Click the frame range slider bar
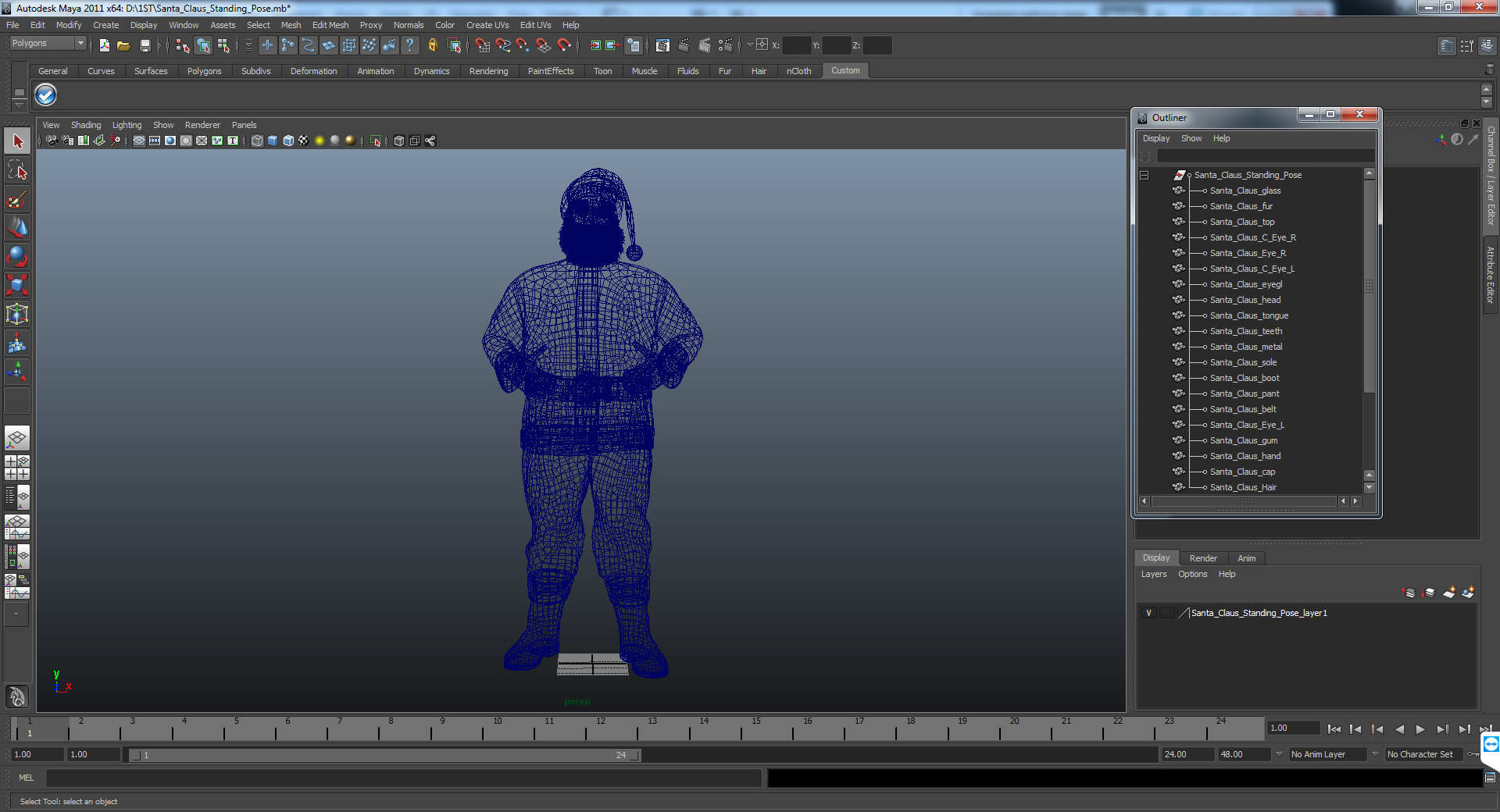1500x812 pixels. 385,755
